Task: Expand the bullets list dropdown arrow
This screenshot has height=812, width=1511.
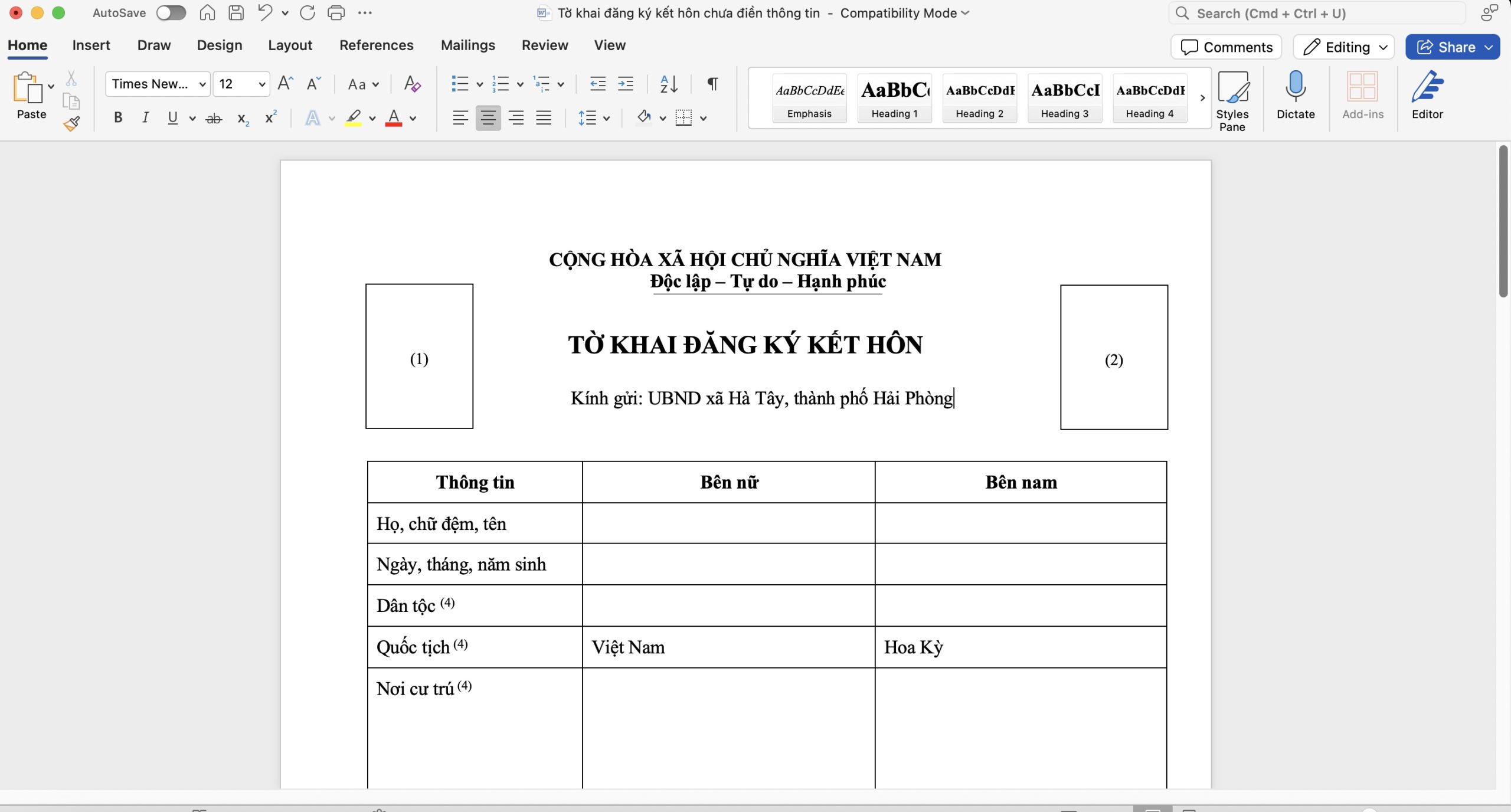Action: click(x=480, y=84)
